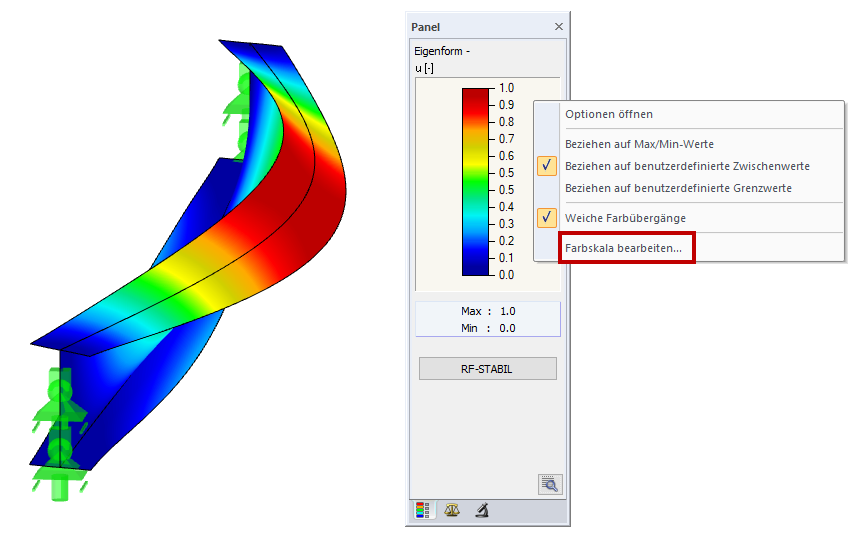This screenshot has height=540, width=866.
Task: Open the filter microscope tab icon
Action: (482, 510)
